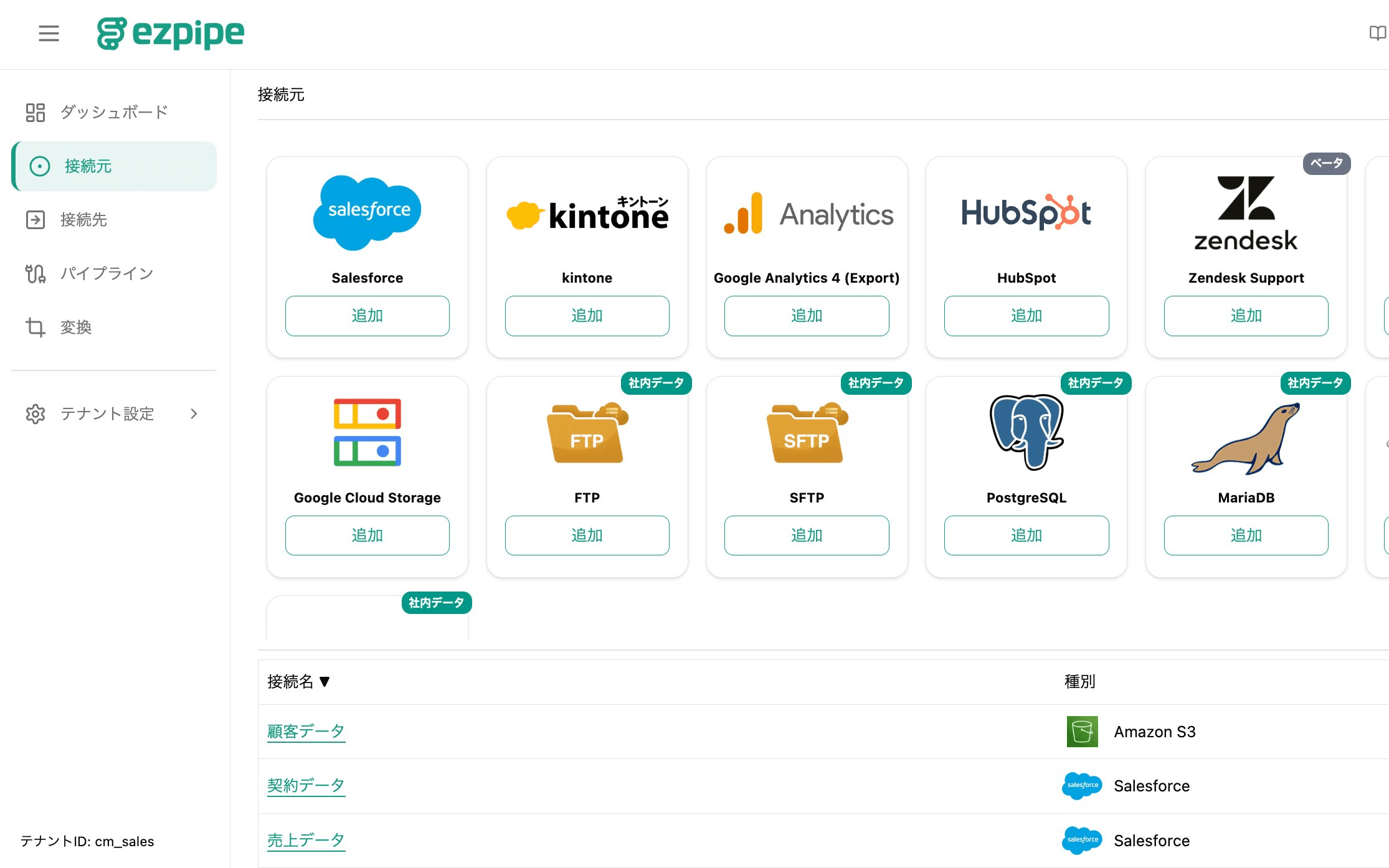Image resolution: width=1389 pixels, height=868 pixels.
Task: Open the 売上データ connection link
Action: coord(306,841)
